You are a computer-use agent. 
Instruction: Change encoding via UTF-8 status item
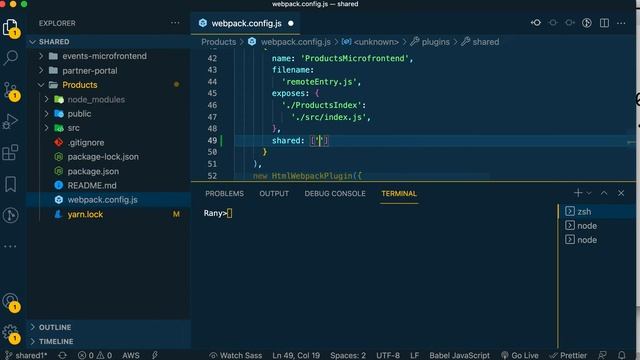tap(388, 355)
